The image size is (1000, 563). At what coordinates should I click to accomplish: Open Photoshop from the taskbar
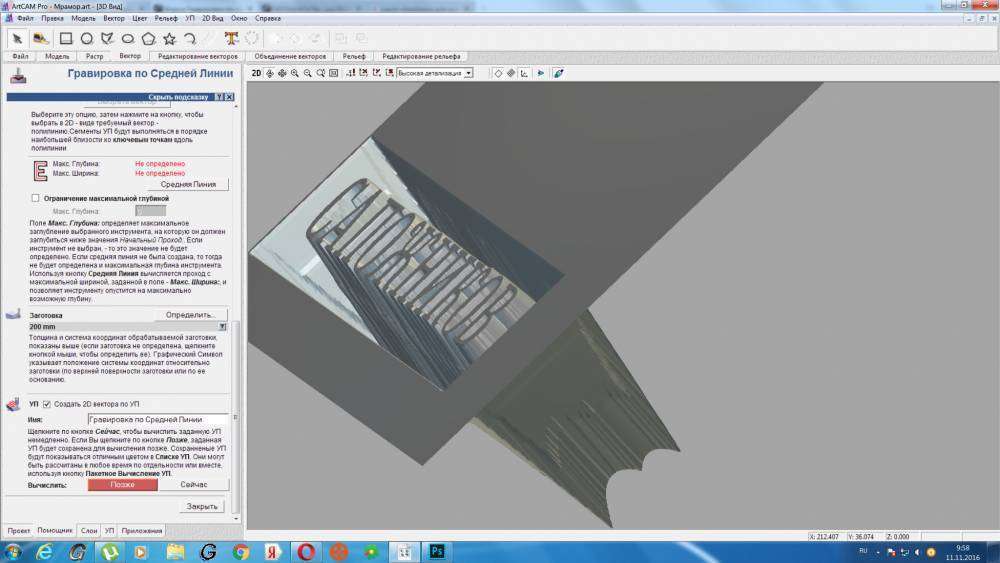436,551
